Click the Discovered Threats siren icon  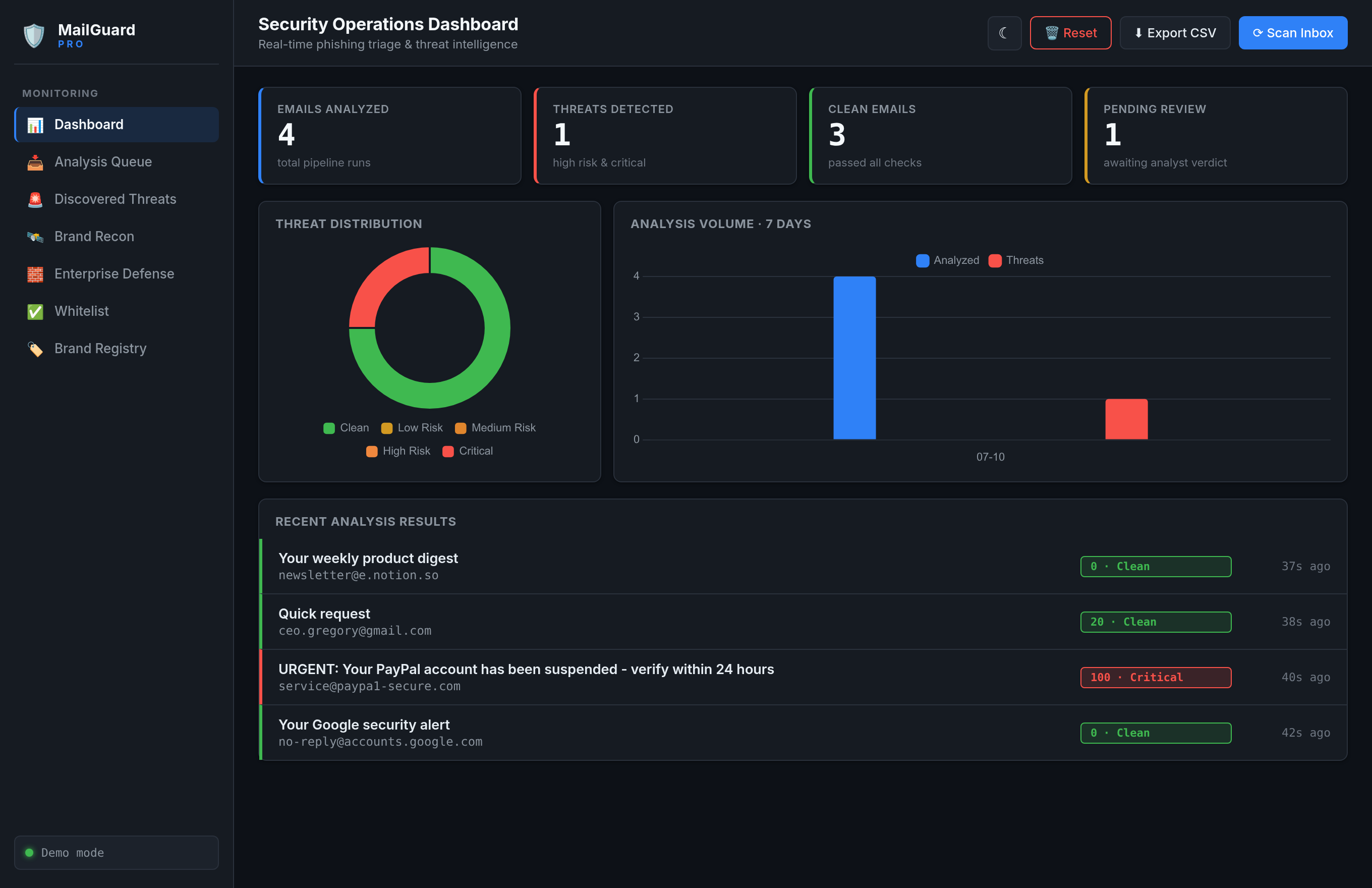pos(35,199)
